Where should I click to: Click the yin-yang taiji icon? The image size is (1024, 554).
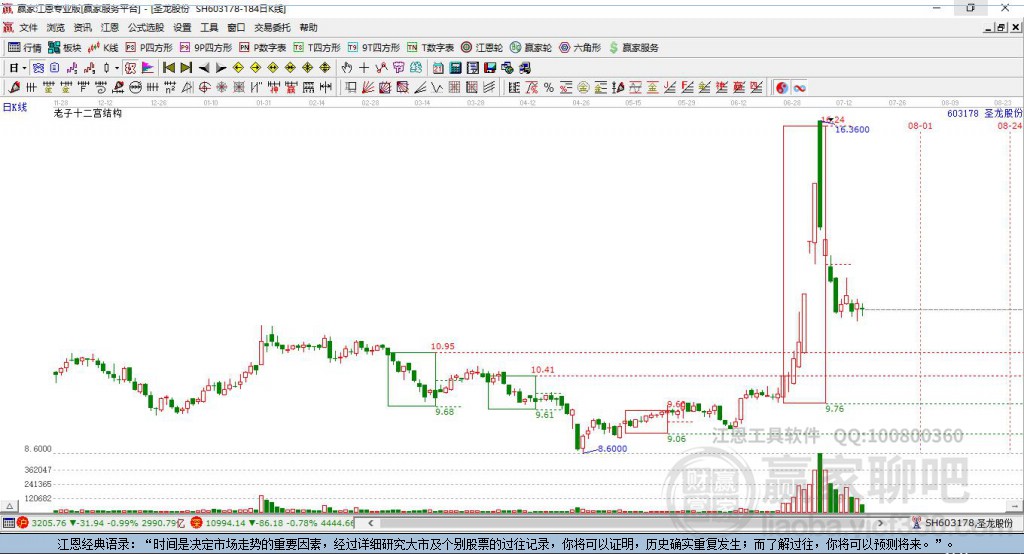pos(781,87)
